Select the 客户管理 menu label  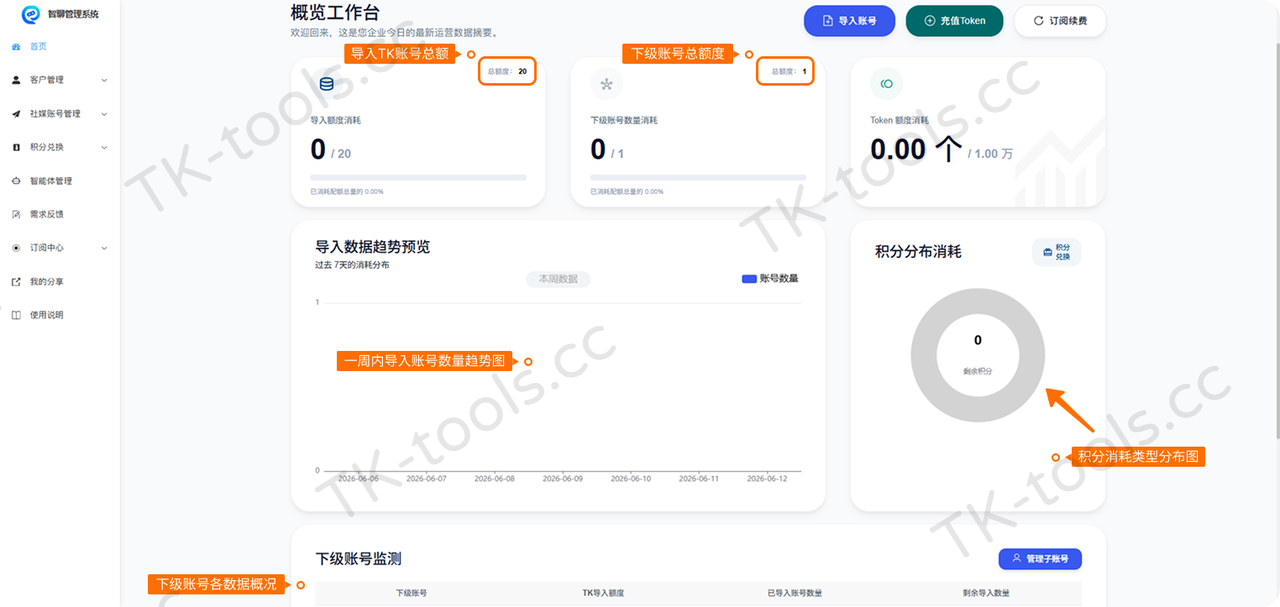47,80
